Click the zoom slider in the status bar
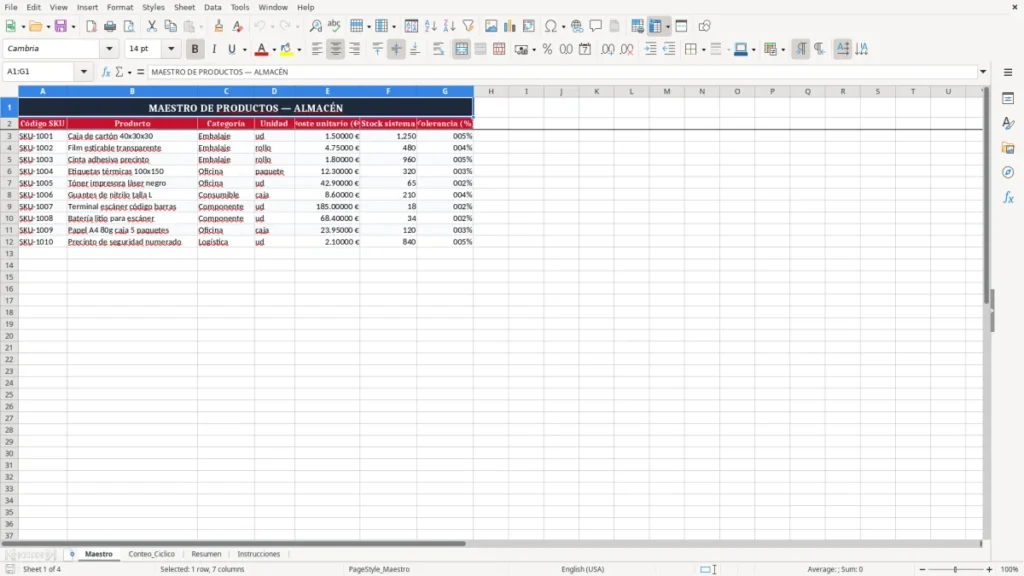The height and width of the screenshot is (576, 1024). click(955, 569)
